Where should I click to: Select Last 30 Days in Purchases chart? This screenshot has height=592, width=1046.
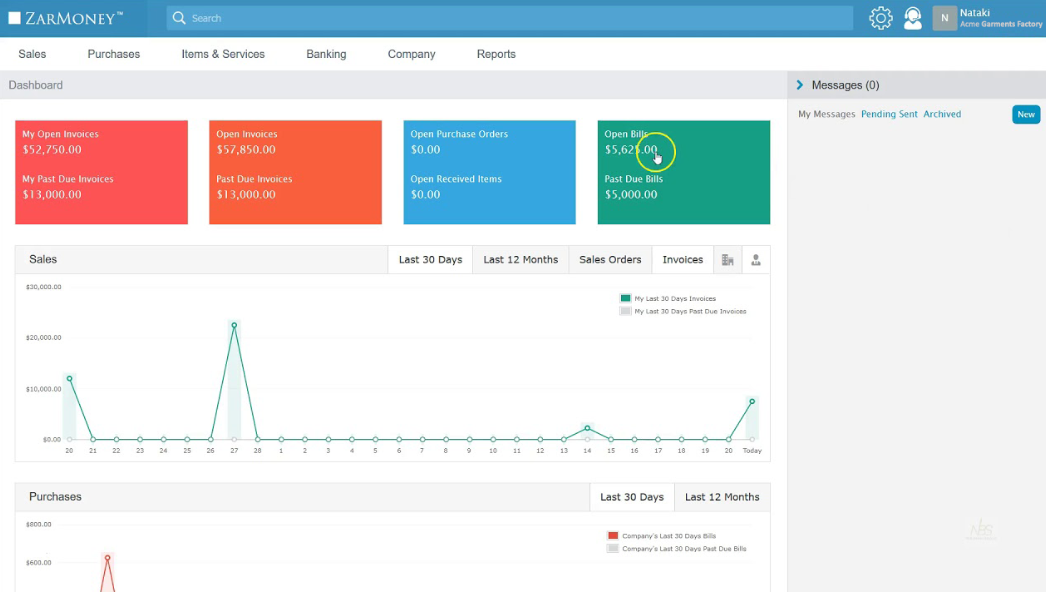pos(631,497)
